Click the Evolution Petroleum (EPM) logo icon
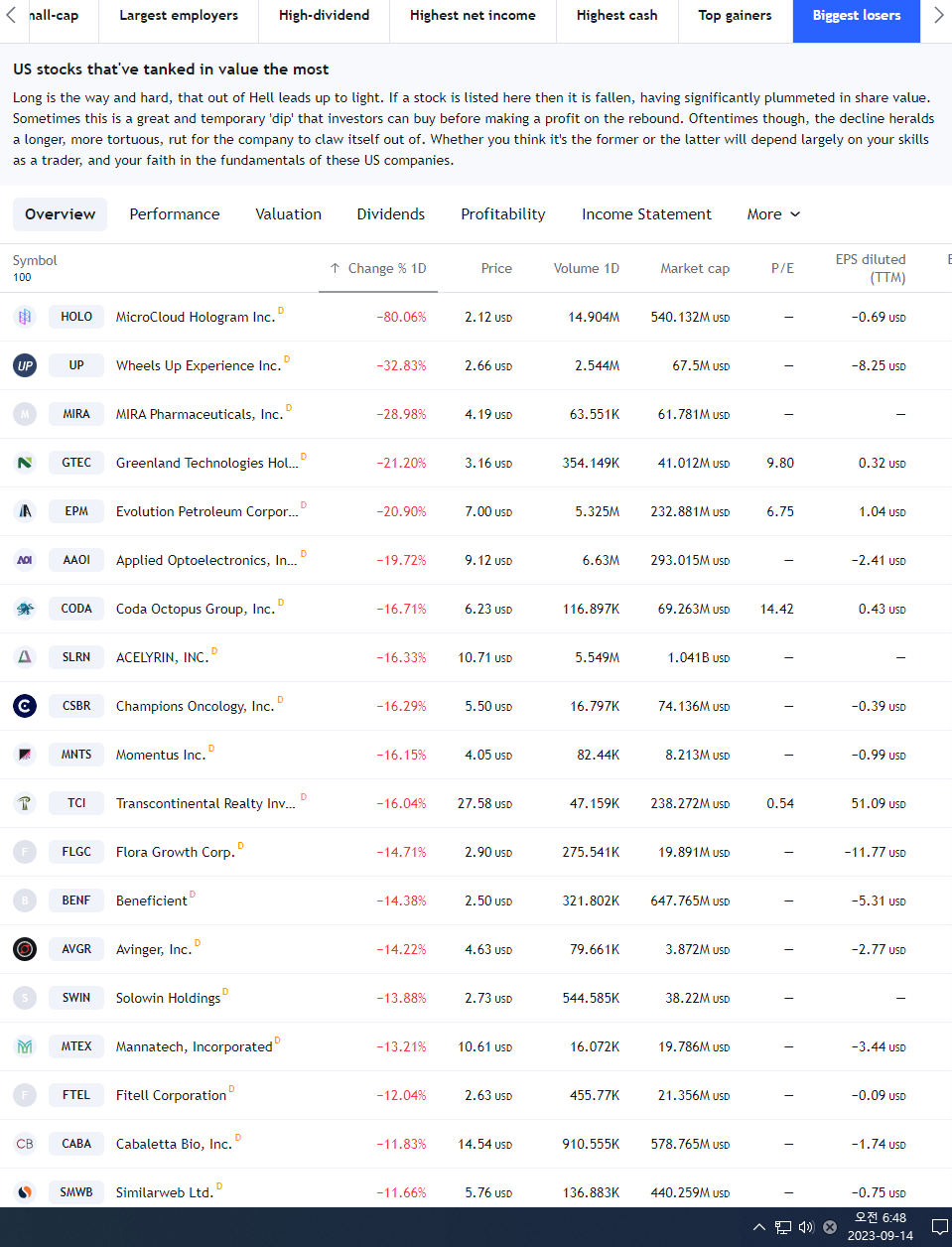Screen dimensions: 952x1247 pos(25,511)
